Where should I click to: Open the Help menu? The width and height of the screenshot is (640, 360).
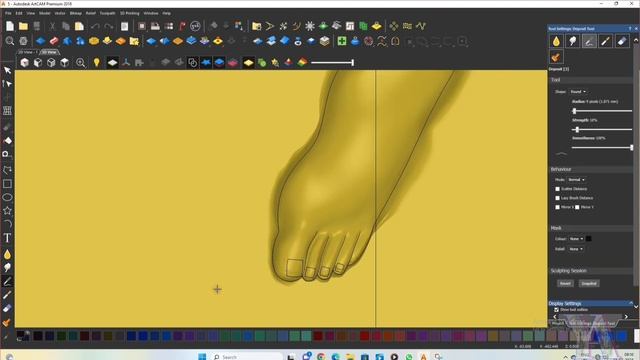tap(167, 13)
